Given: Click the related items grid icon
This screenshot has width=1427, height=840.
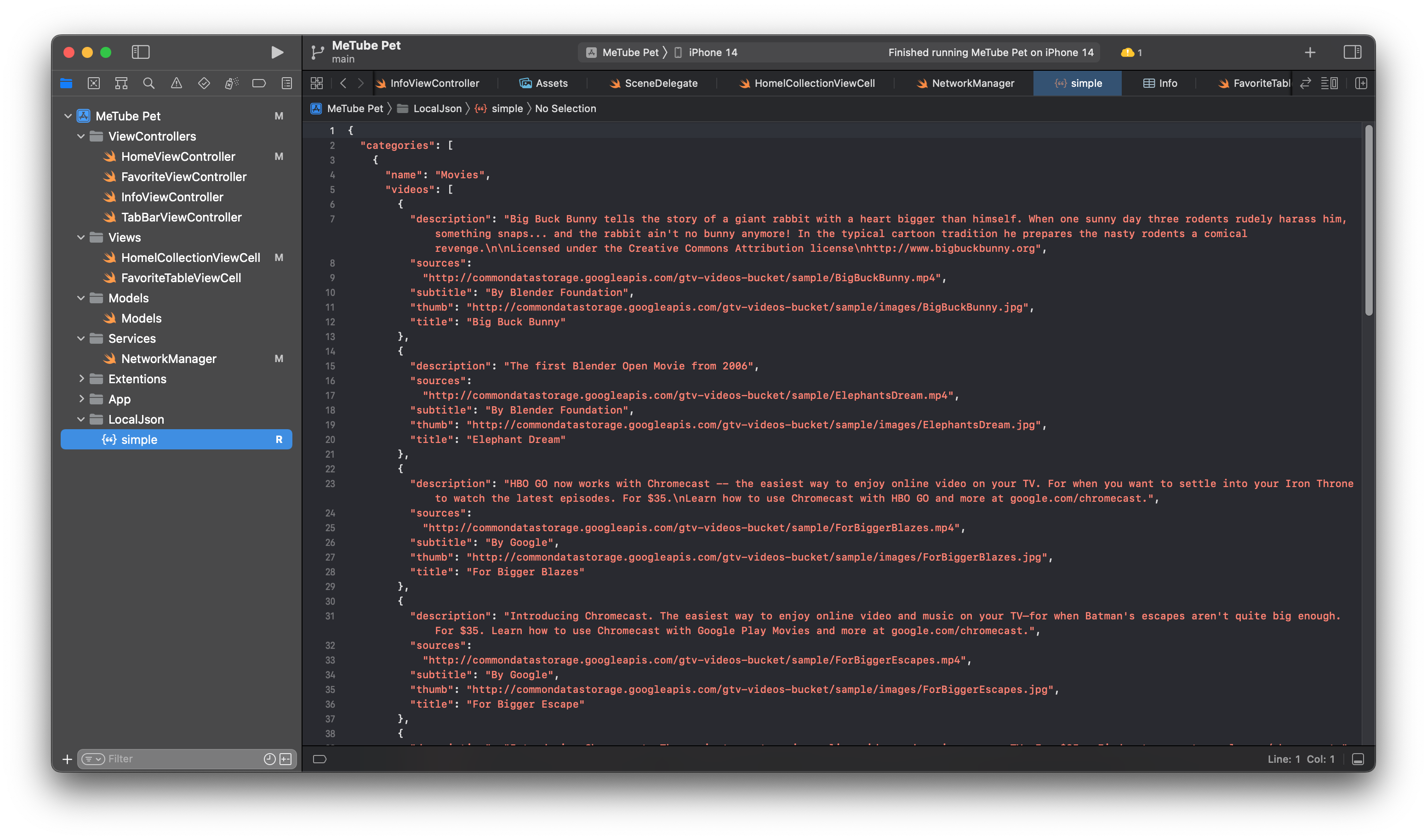Looking at the screenshot, I should pyautogui.click(x=317, y=83).
